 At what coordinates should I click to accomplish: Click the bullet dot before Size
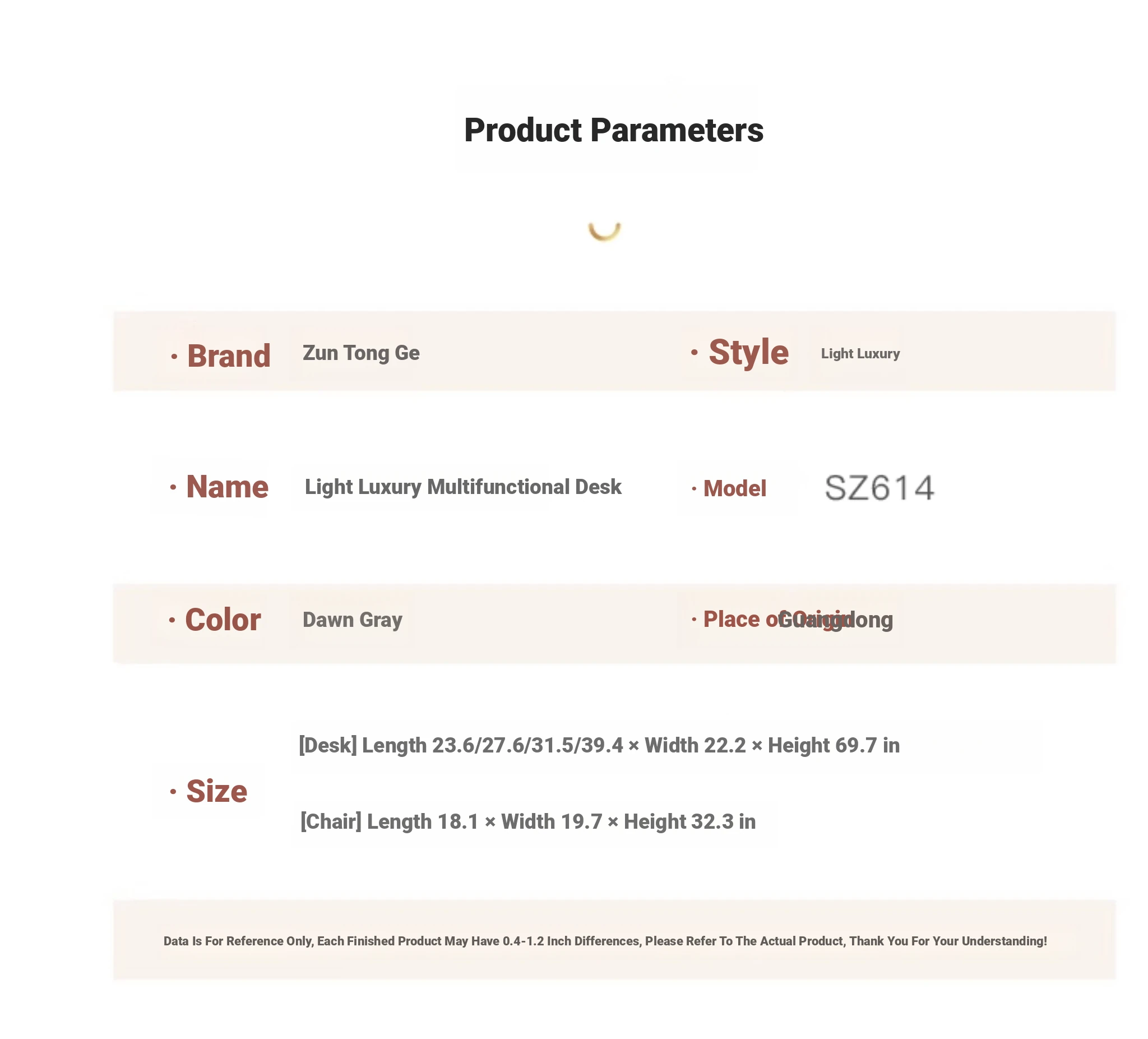coord(173,791)
